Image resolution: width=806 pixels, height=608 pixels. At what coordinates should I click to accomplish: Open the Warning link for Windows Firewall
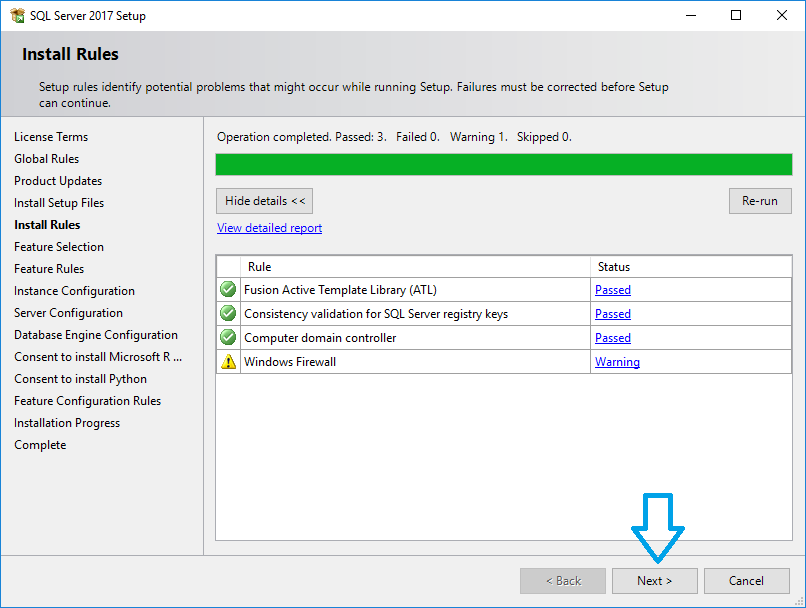point(617,362)
